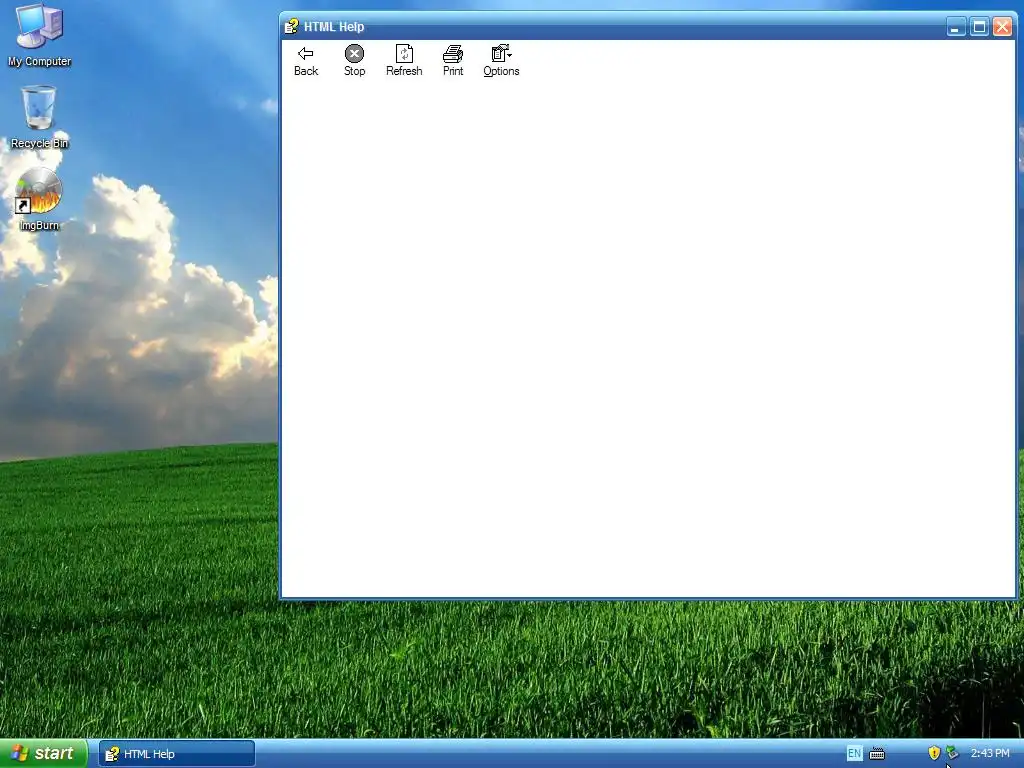
Task: Print the current help topic
Action: [x=453, y=61]
